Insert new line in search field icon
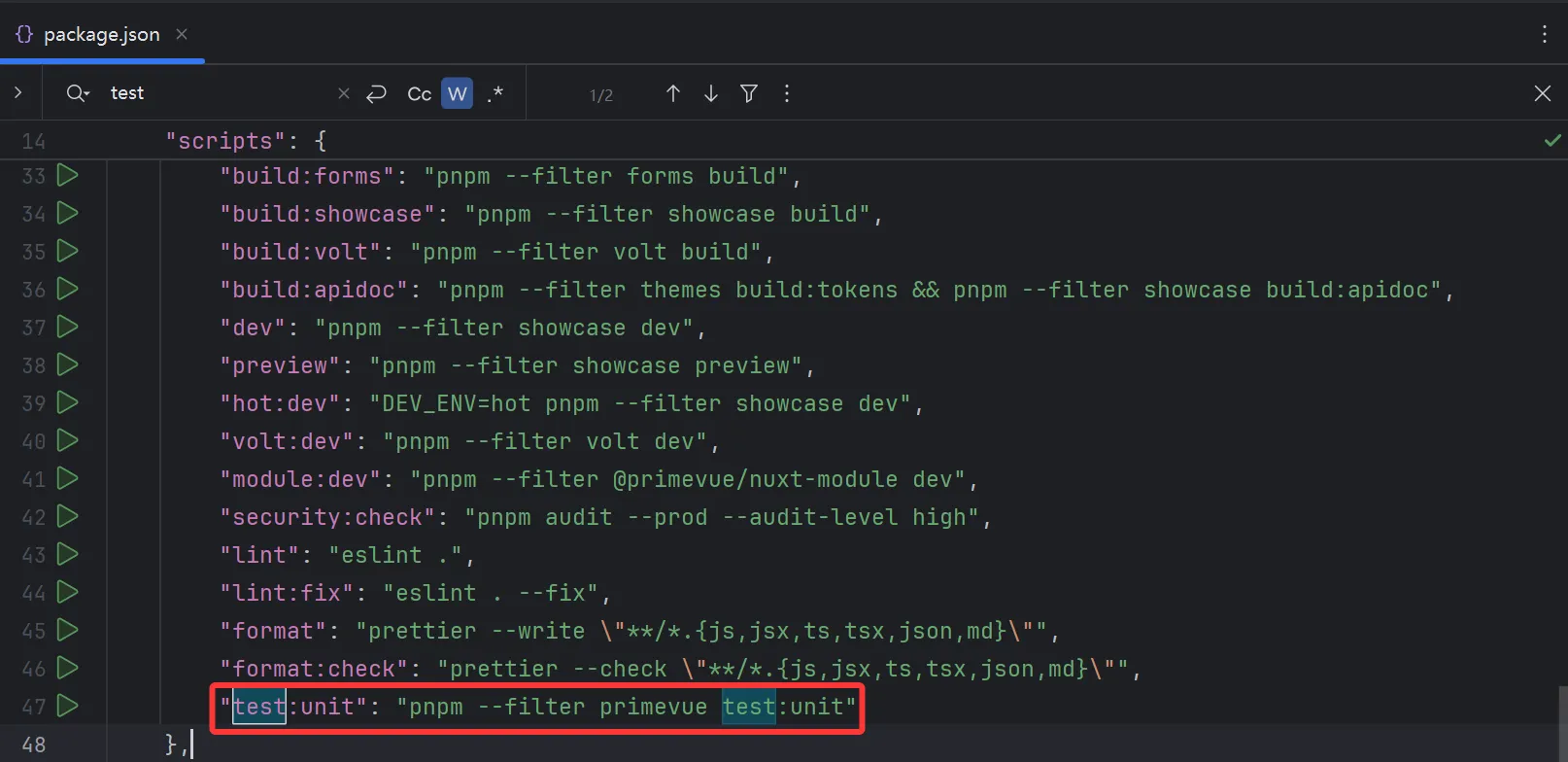Screen dimensions: 1568x762 [x=376, y=93]
